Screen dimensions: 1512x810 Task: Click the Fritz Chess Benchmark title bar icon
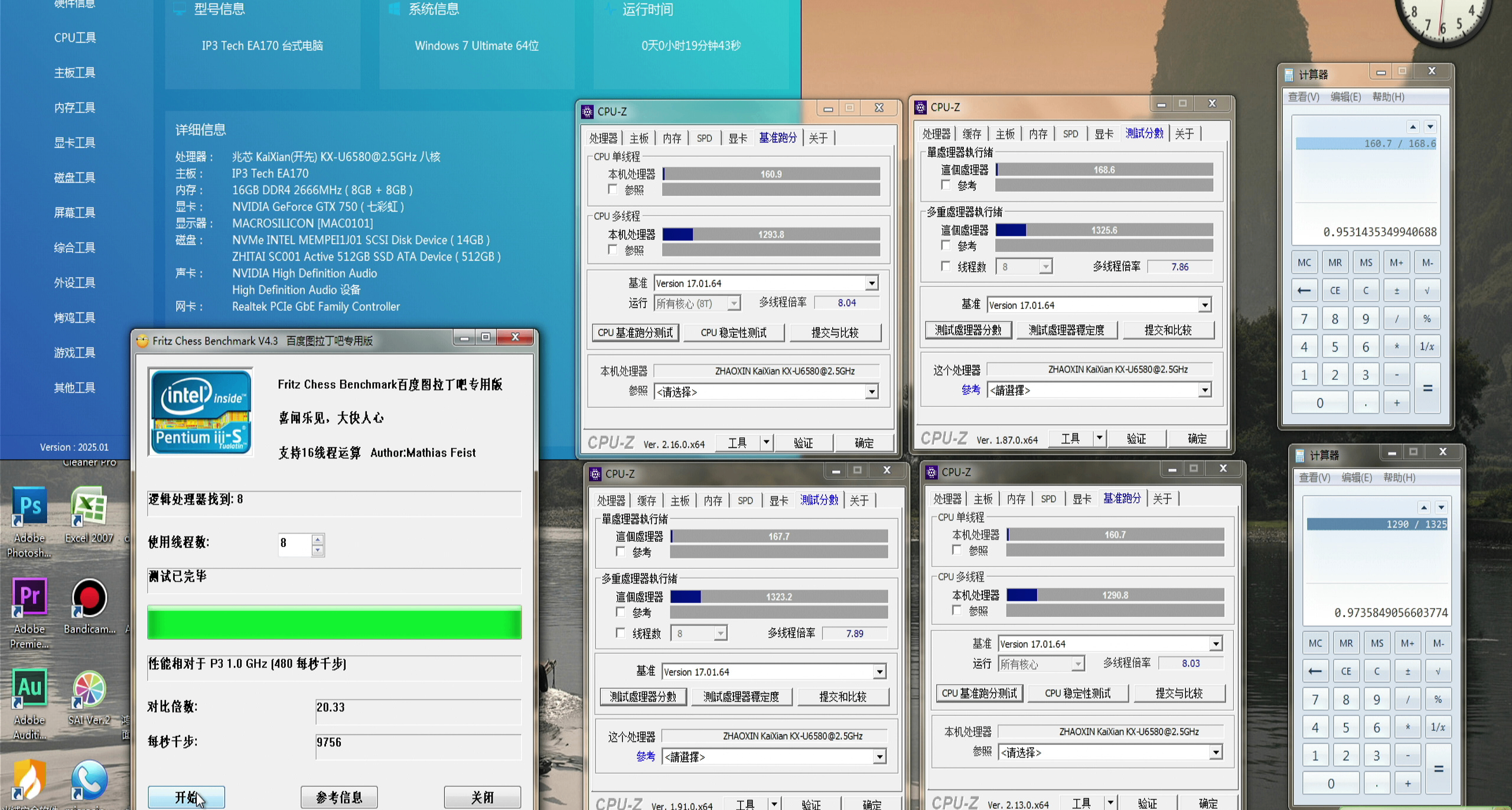[142, 341]
